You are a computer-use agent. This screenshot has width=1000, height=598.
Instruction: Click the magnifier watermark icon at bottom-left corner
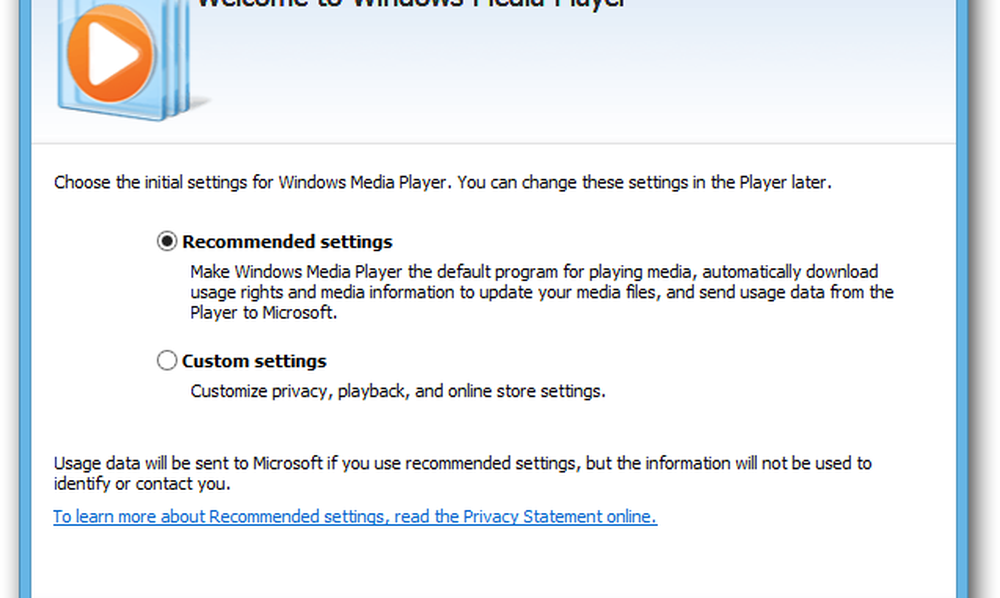pos(12,586)
